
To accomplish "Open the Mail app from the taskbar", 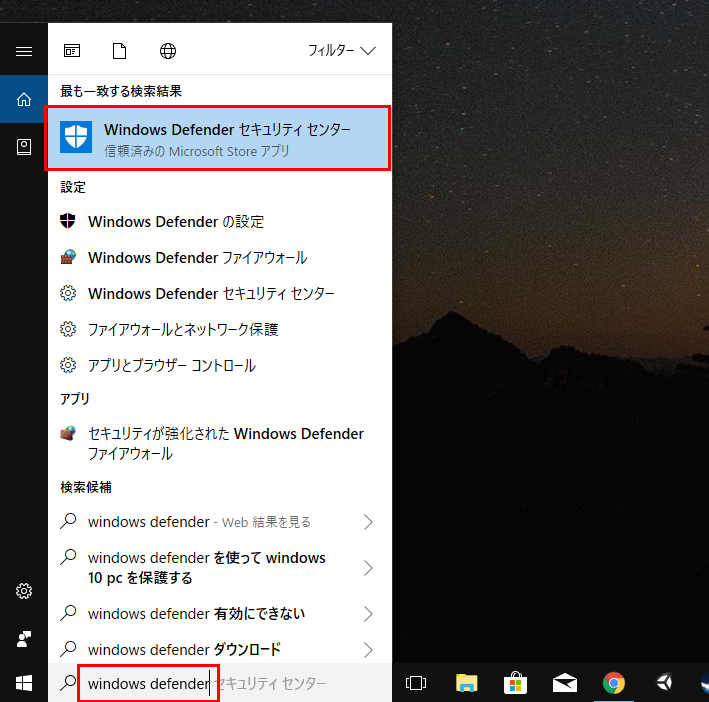I will [x=565, y=683].
